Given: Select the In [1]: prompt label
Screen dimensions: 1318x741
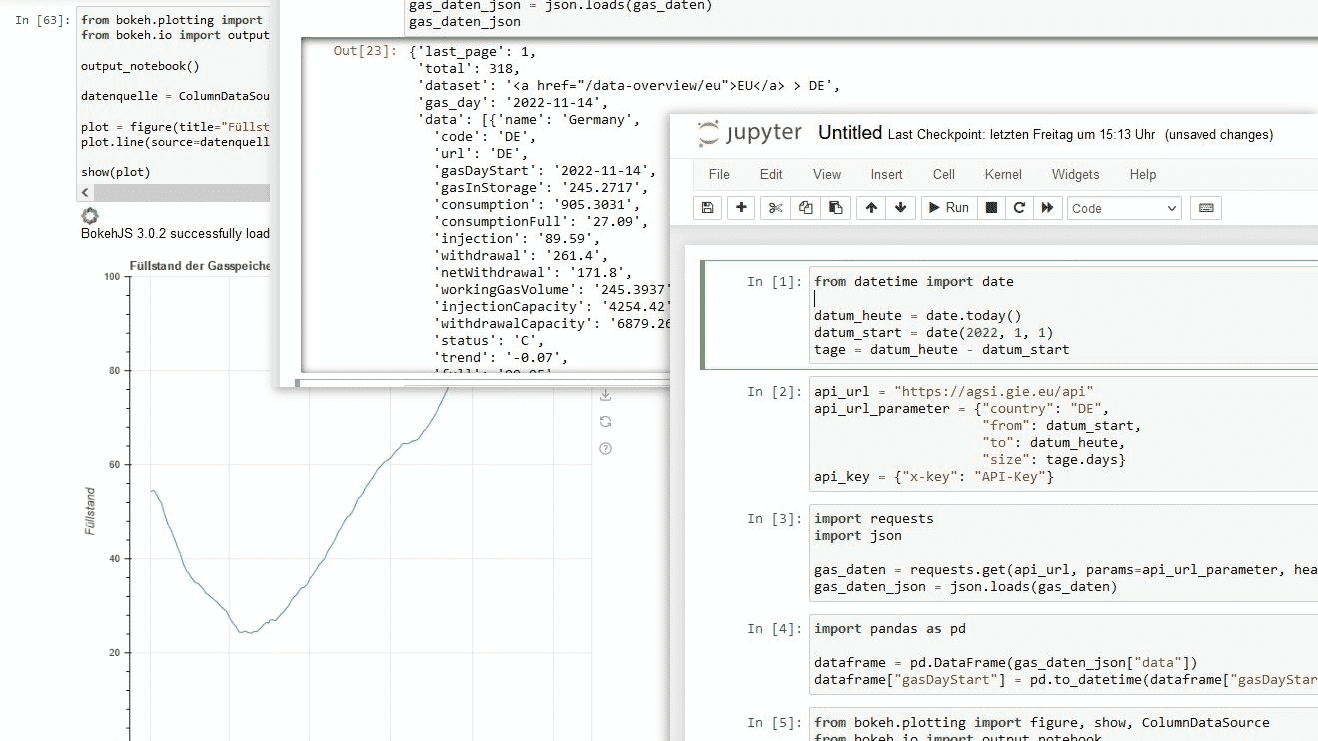Looking at the screenshot, I should pyautogui.click(x=774, y=282).
